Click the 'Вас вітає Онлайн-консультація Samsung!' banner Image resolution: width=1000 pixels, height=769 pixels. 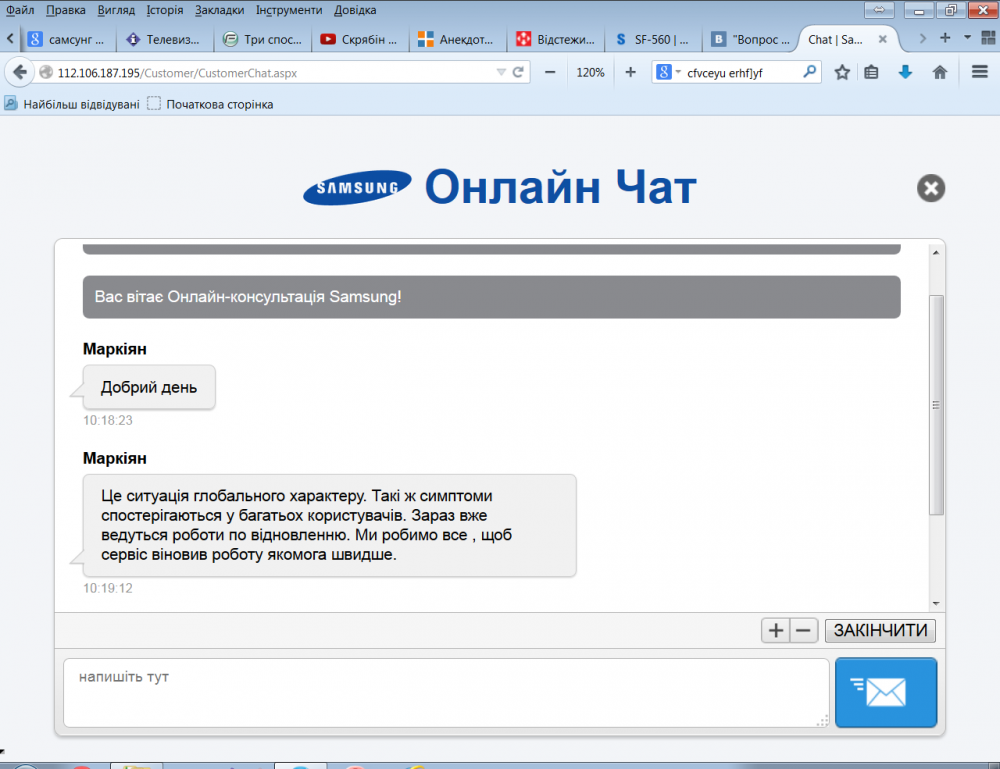(492, 297)
